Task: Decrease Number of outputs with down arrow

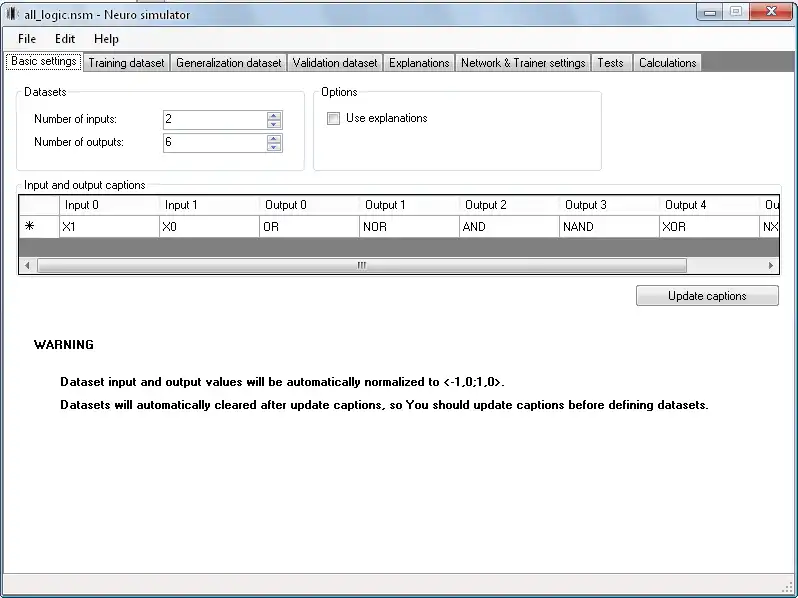Action: point(274,147)
